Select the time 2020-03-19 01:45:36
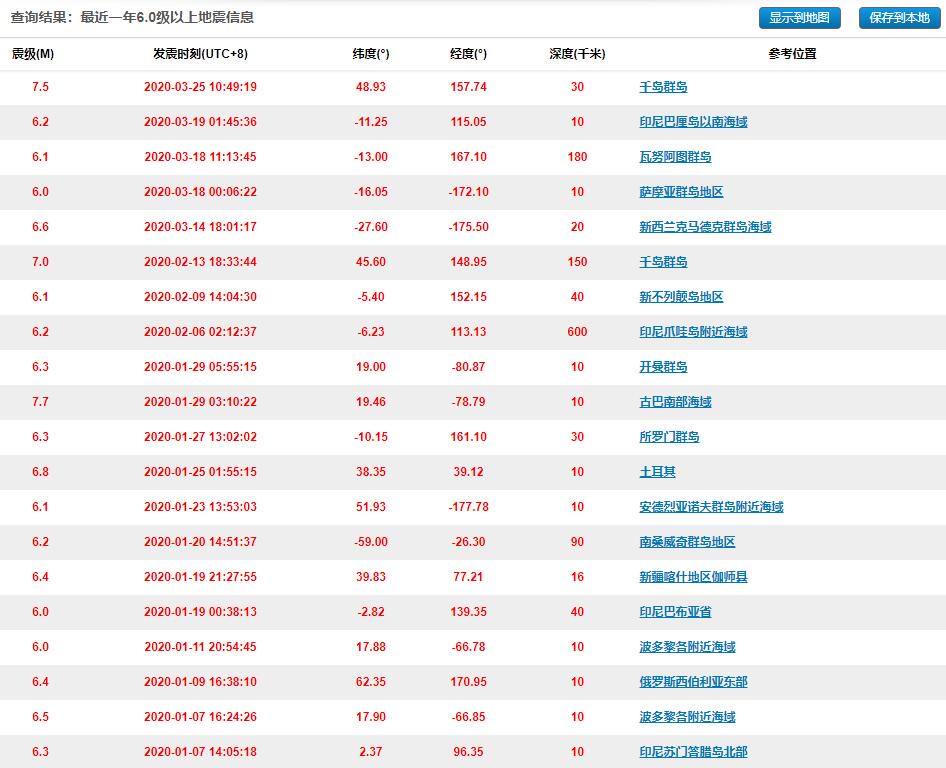The height and width of the screenshot is (768, 946). pyautogui.click(x=200, y=122)
